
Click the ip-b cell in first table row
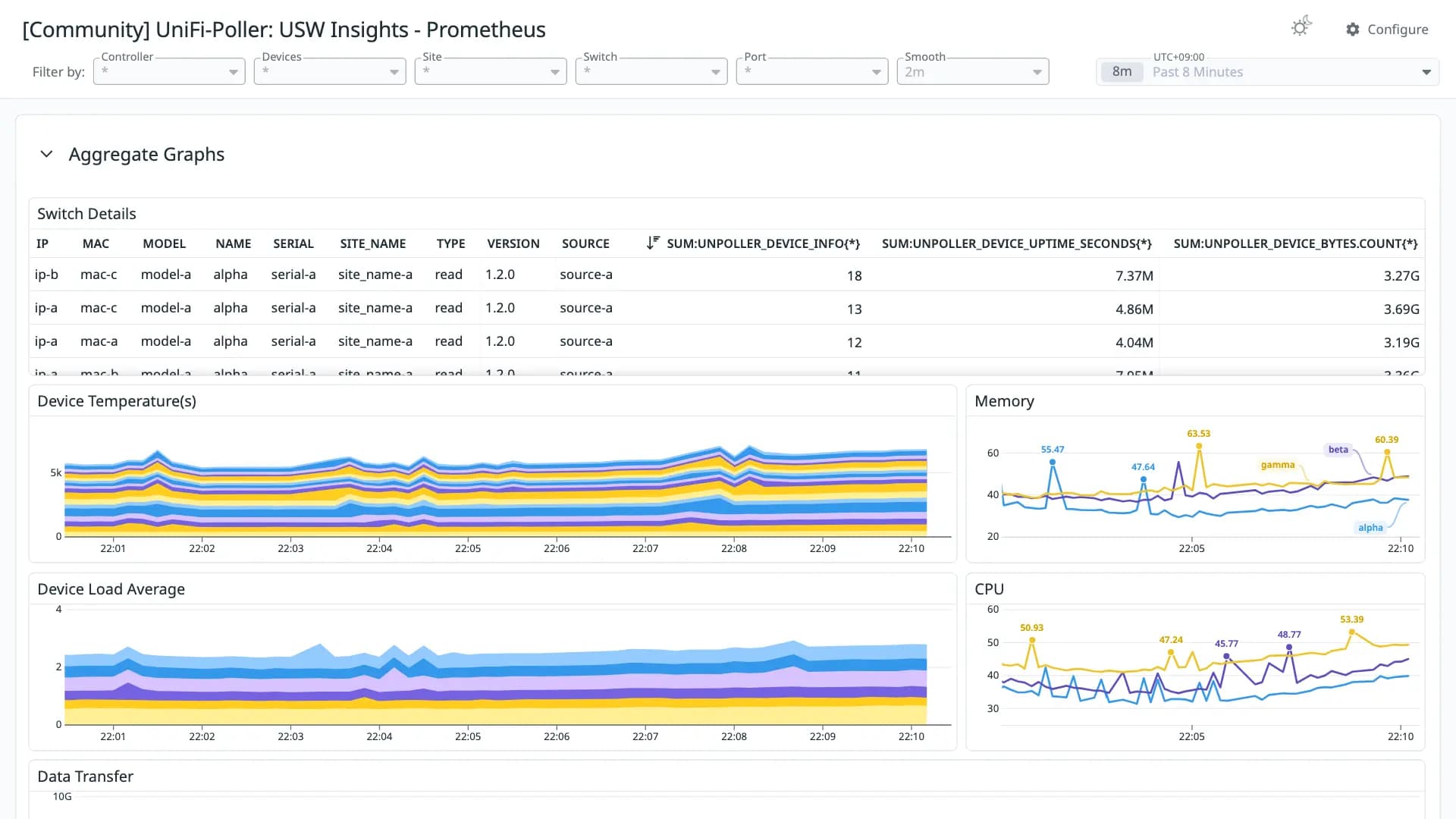46,275
